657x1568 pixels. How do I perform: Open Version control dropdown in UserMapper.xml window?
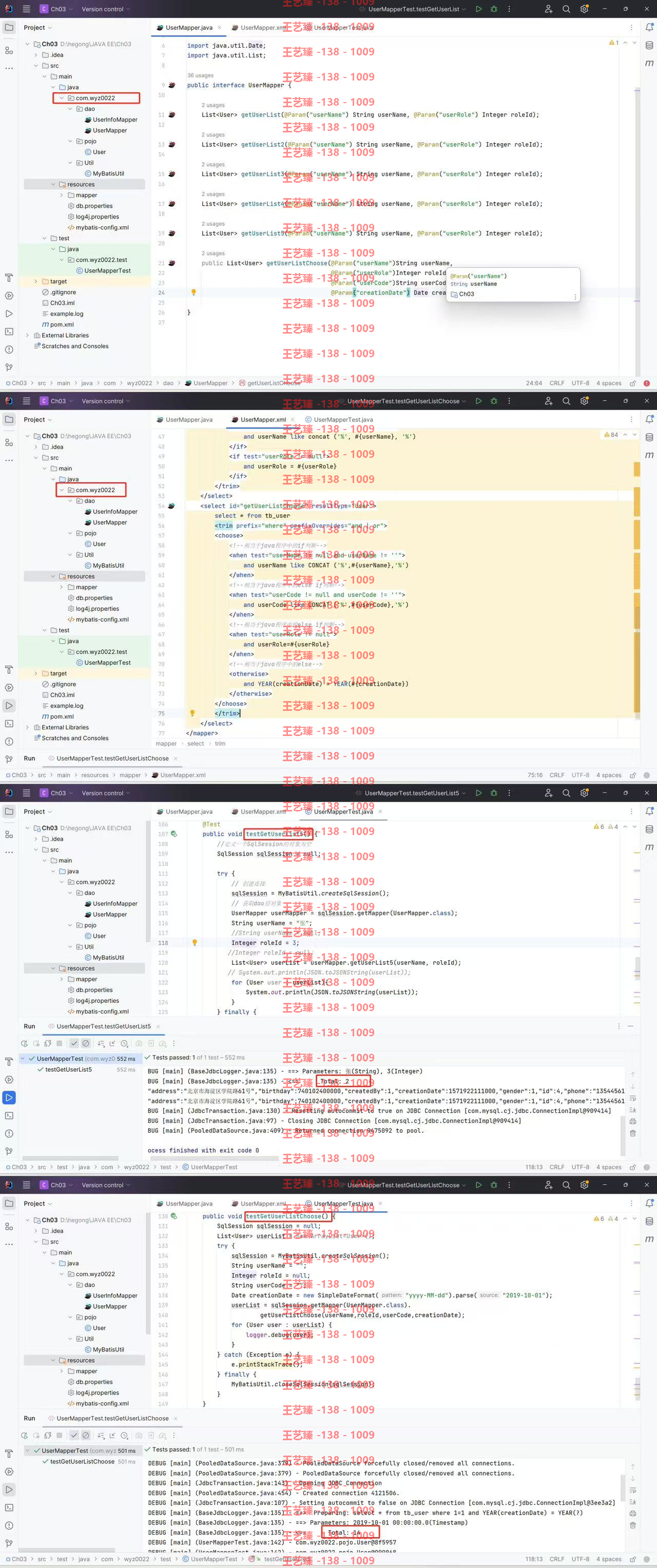tap(106, 401)
